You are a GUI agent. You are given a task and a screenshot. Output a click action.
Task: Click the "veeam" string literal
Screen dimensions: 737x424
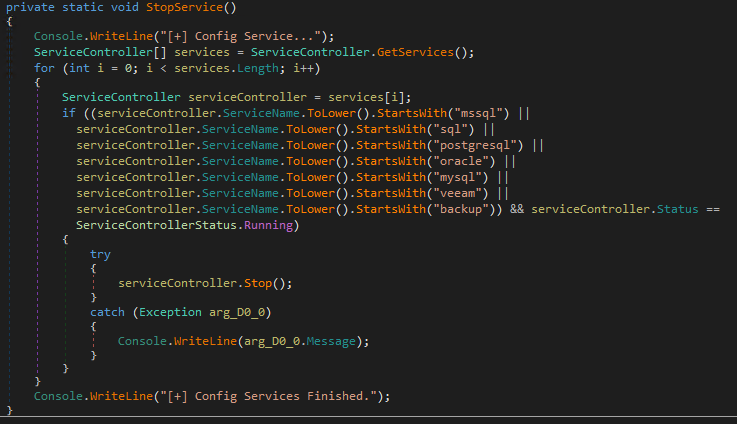coord(457,193)
